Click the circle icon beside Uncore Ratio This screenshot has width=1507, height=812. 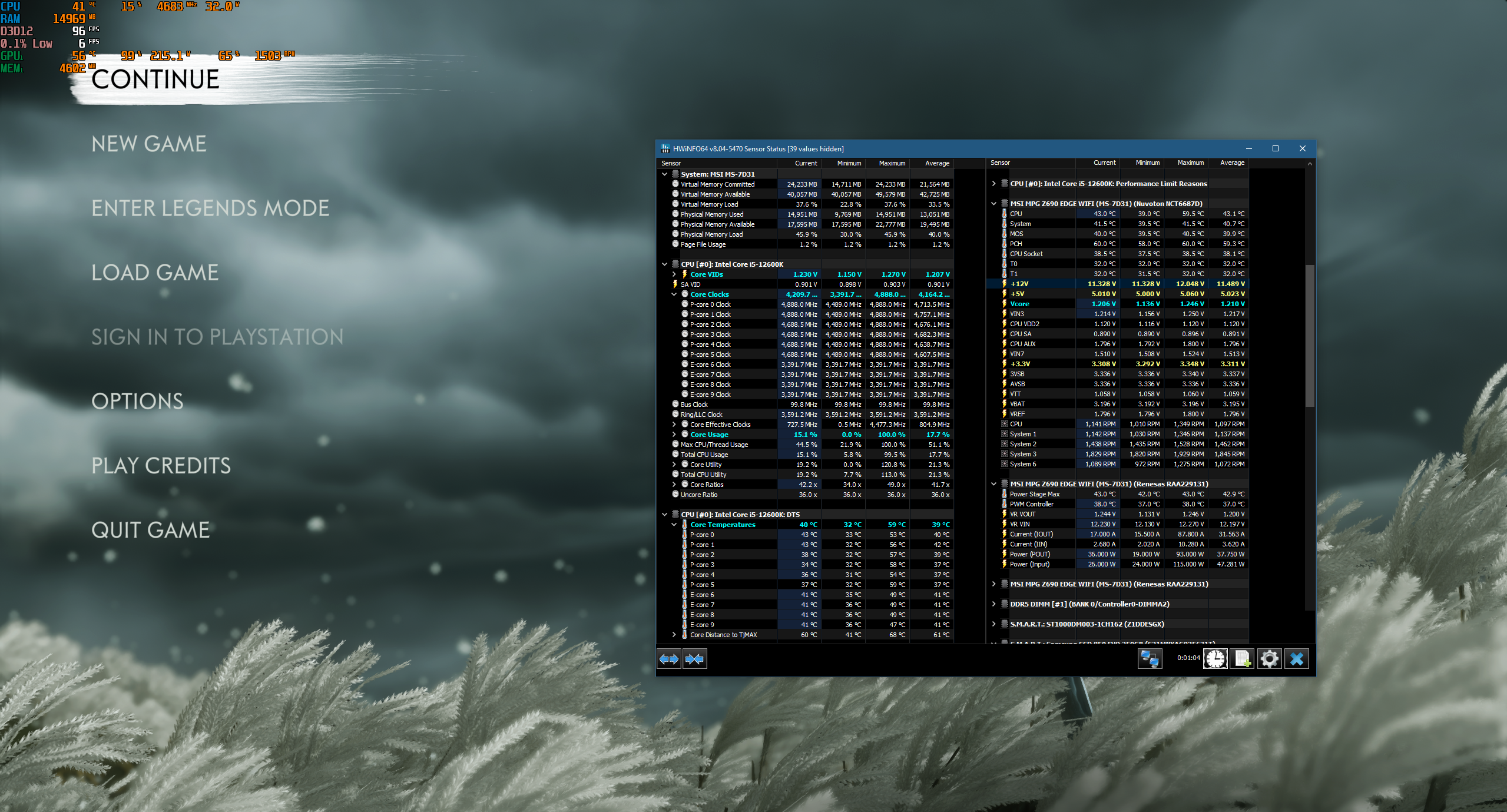pyautogui.click(x=675, y=495)
